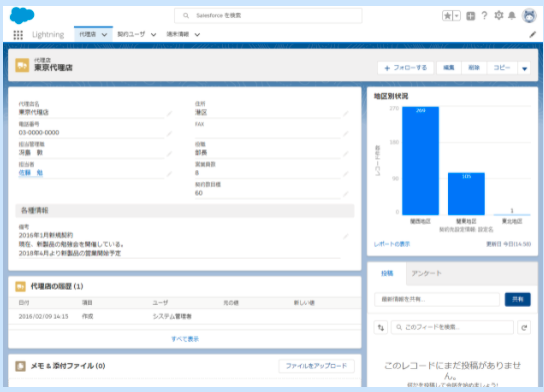Image resolution: width=544 pixels, height=392 pixels.
Task: Expand the 契約ユーザ tab dropdown chevron
Action: 153,35
